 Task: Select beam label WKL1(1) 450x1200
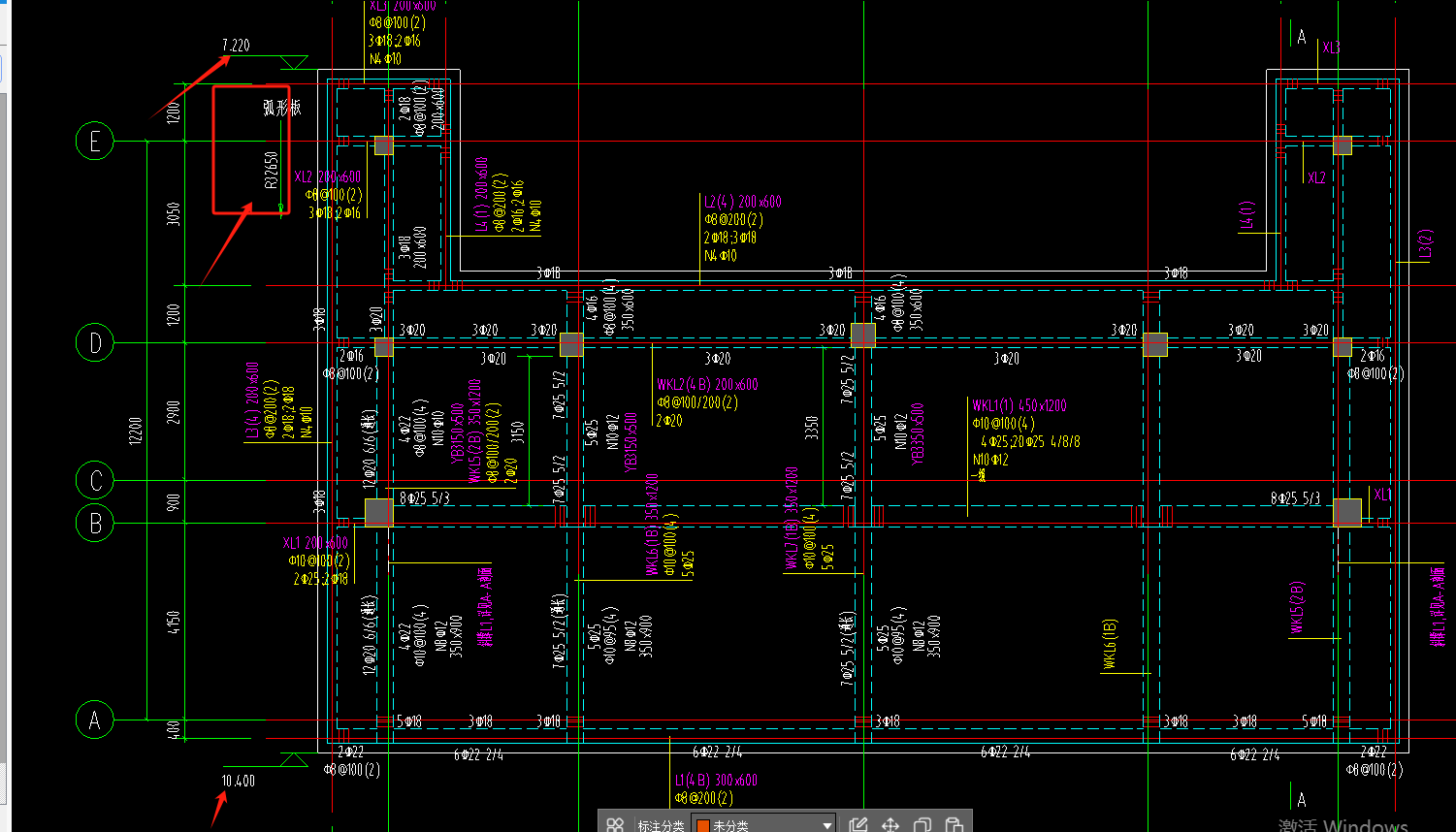point(1019,405)
